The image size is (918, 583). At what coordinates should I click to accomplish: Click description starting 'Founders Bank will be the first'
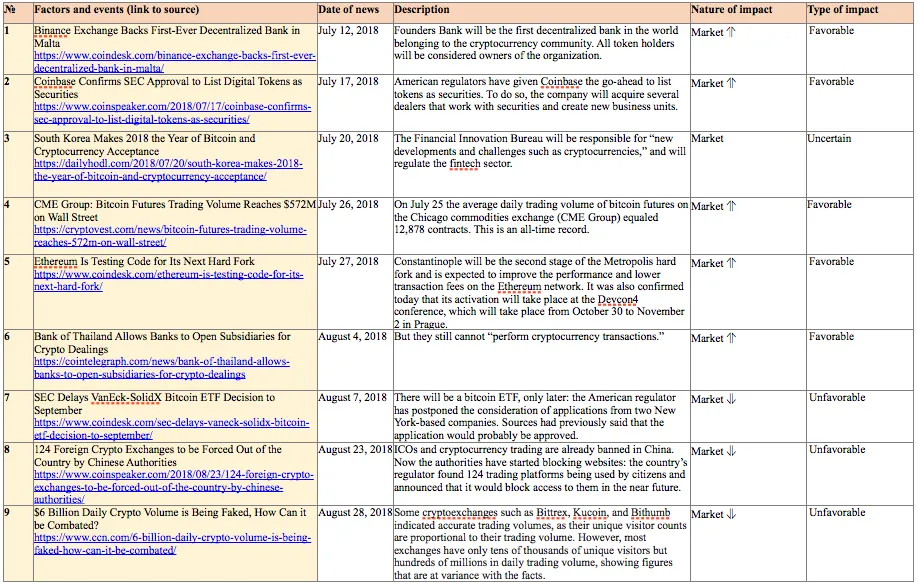536,43
